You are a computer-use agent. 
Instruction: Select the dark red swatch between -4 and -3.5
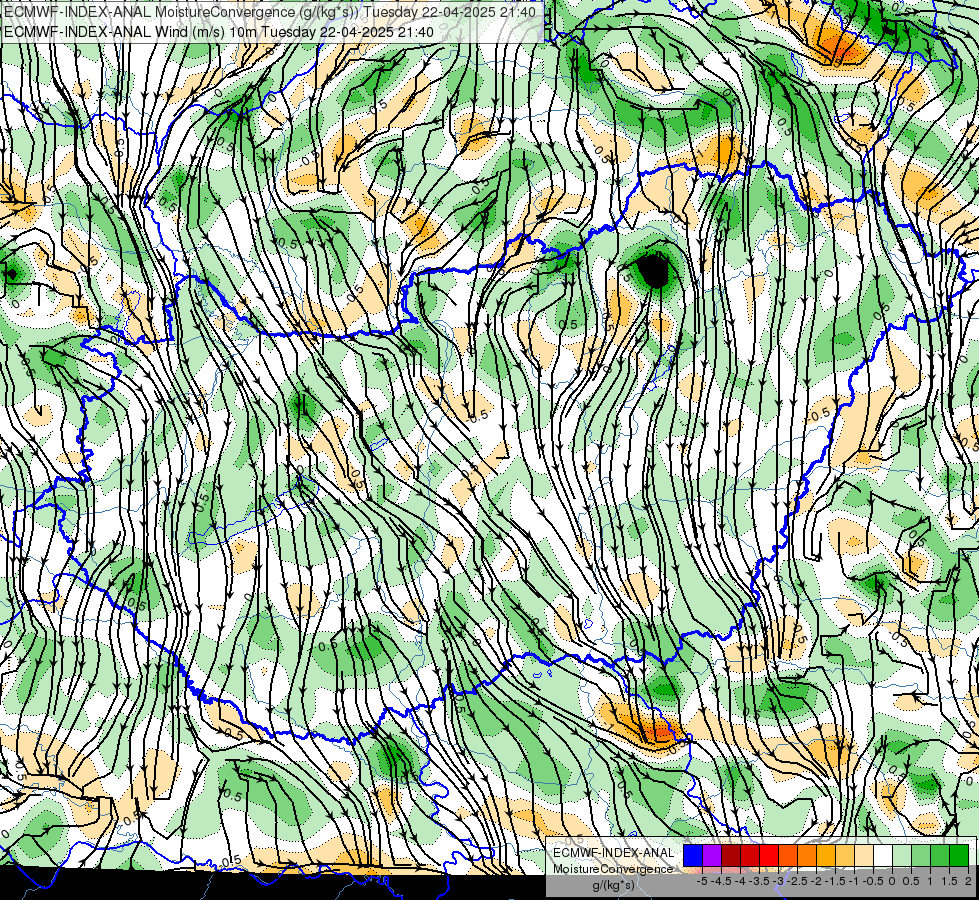pyautogui.click(x=750, y=855)
